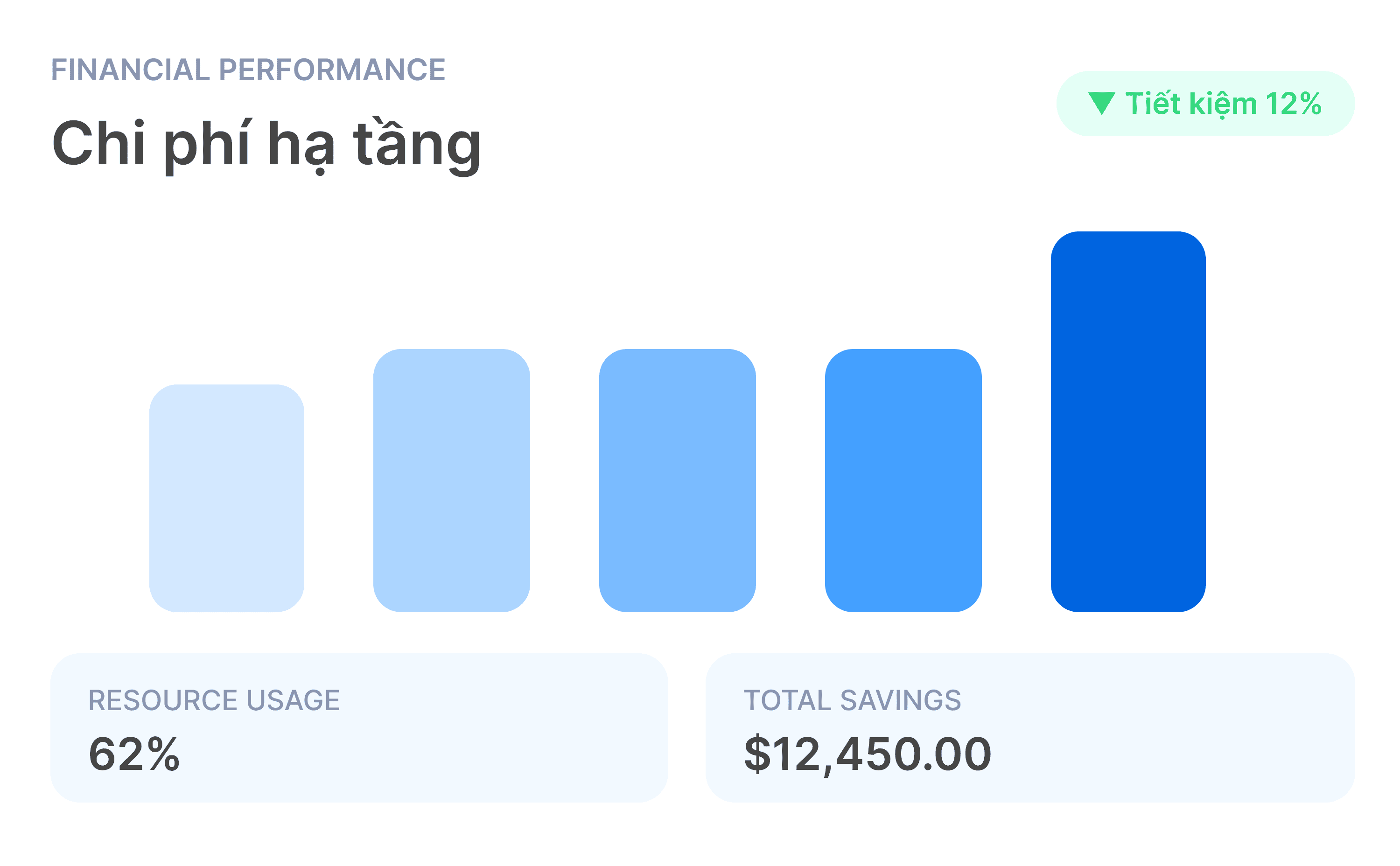
Task: Click the Tiết kiệm 12% badge
Action: click(1205, 104)
